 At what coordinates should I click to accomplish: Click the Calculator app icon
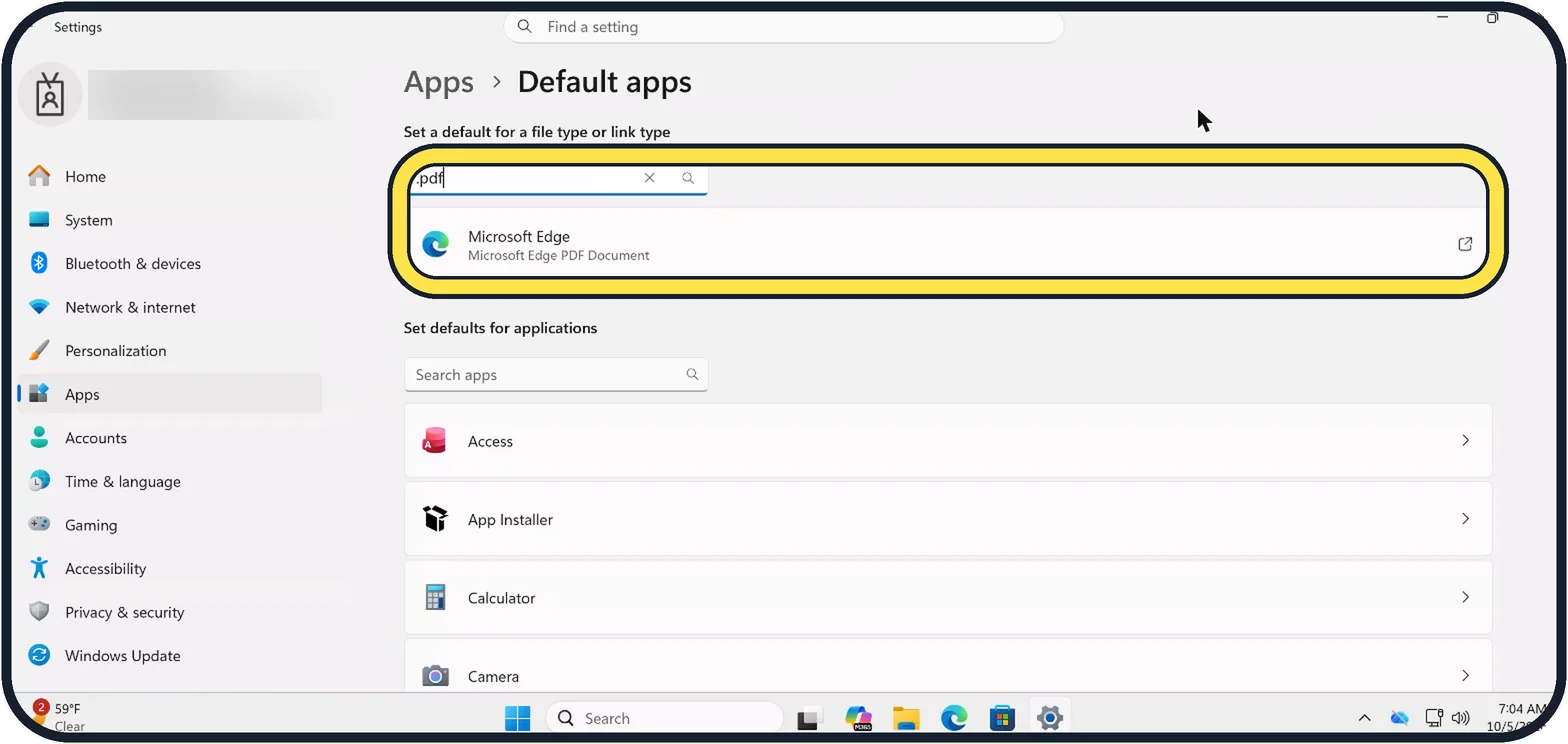(434, 597)
